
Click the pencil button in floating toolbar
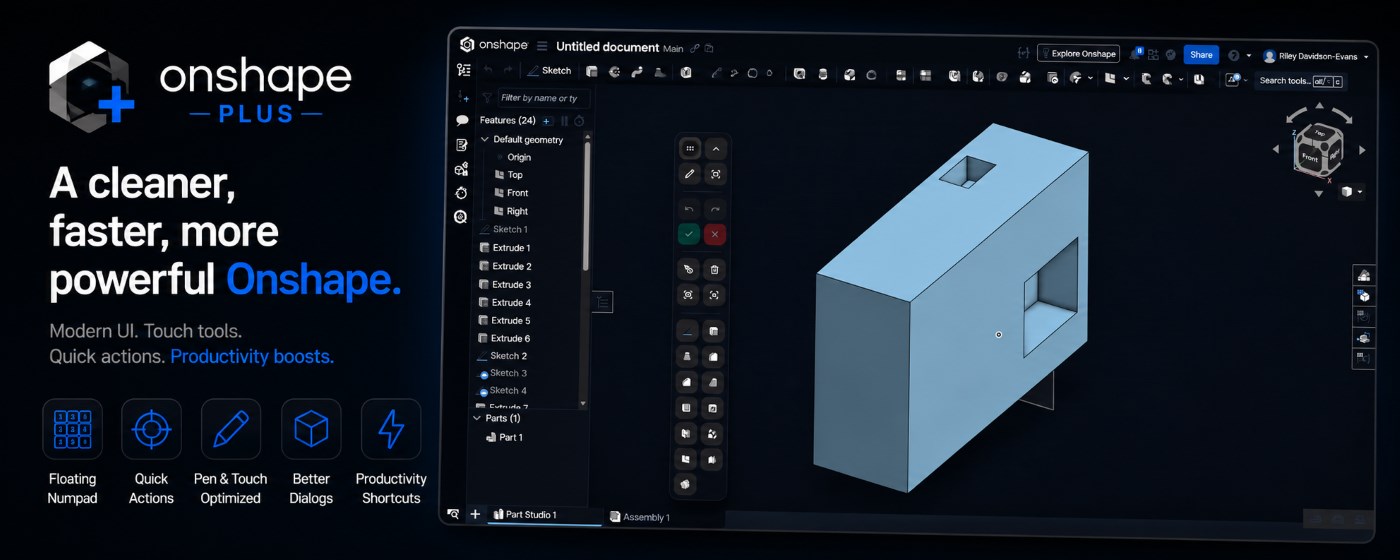click(x=689, y=174)
